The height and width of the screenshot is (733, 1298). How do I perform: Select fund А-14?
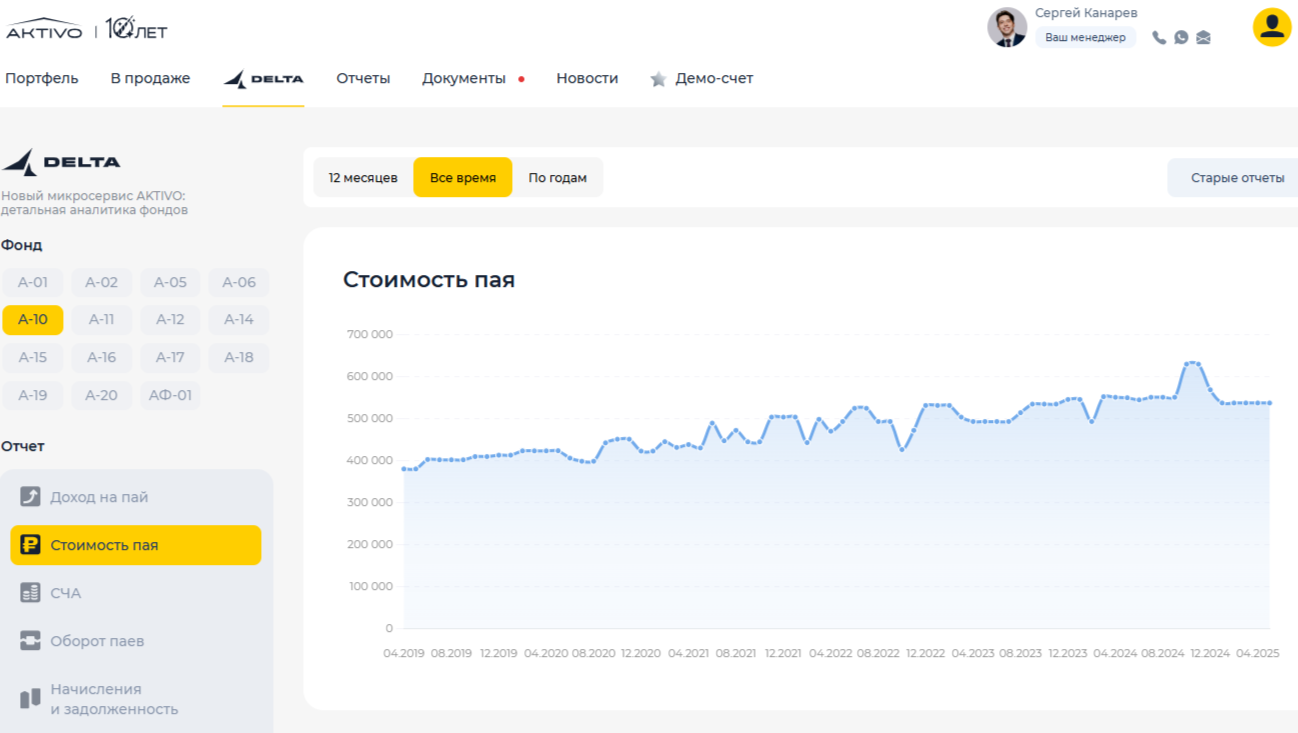pos(238,320)
